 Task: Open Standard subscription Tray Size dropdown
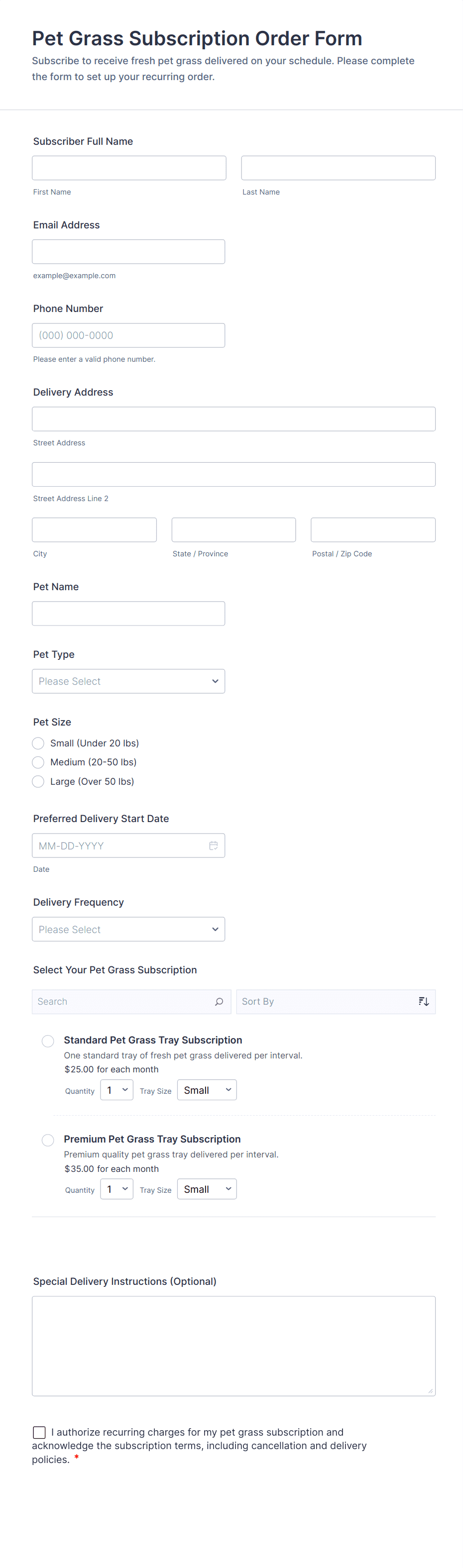(207, 1090)
